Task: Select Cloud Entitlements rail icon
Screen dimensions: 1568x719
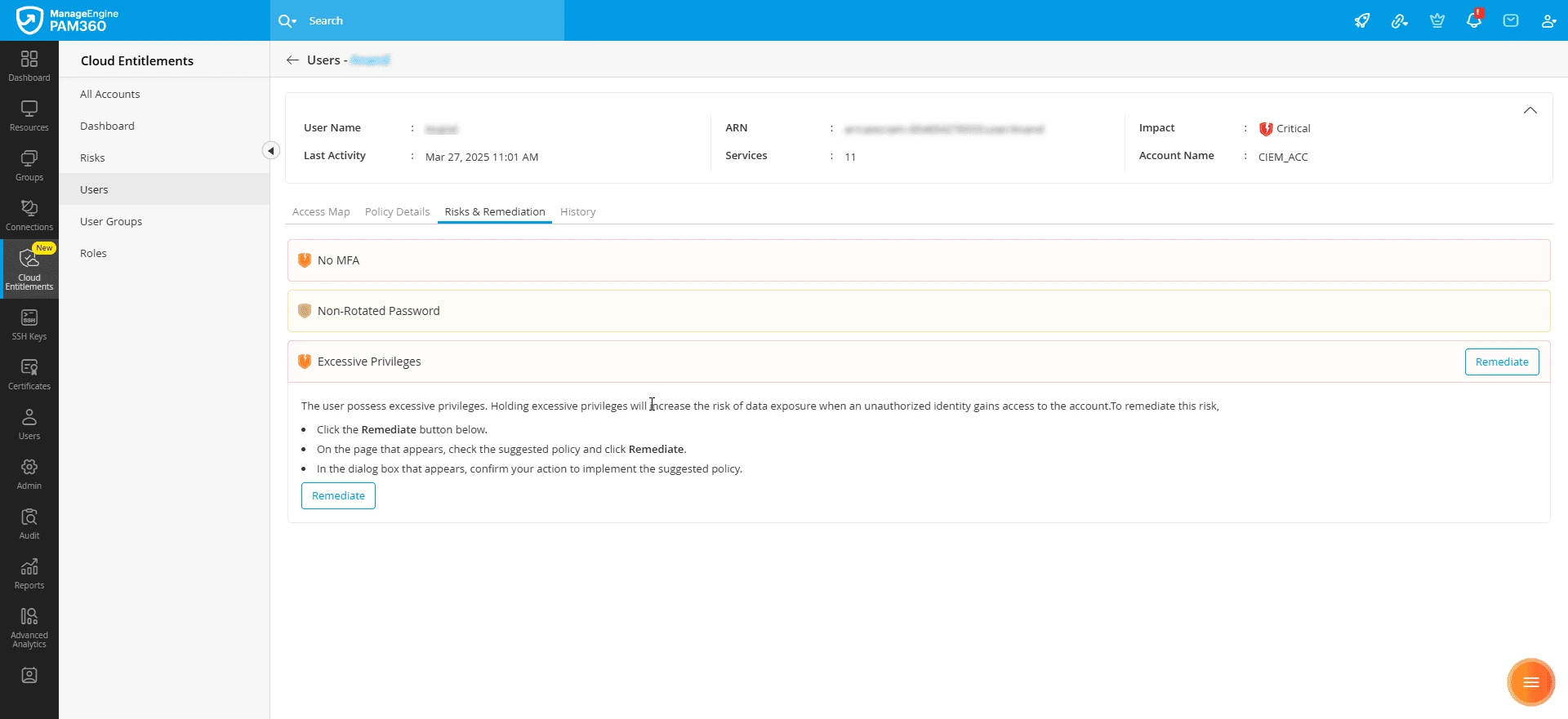Action: tap(29, 269)
